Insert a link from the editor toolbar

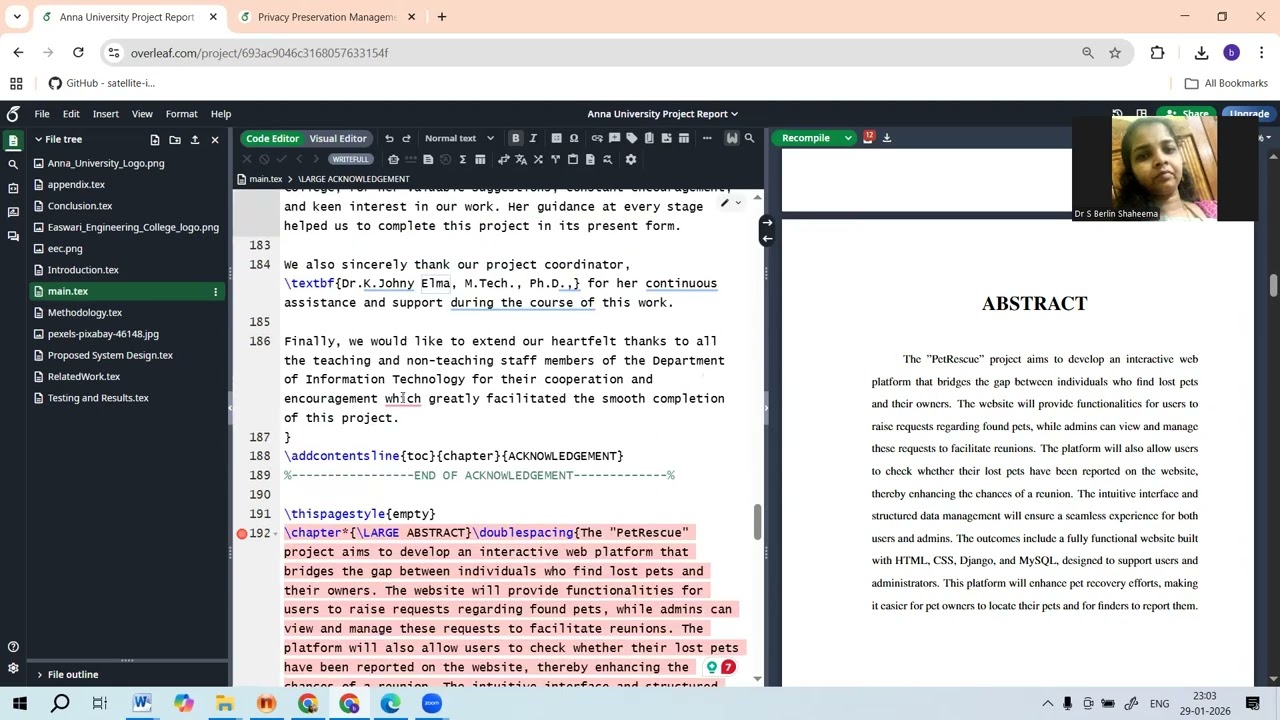(x=597, y=138)
